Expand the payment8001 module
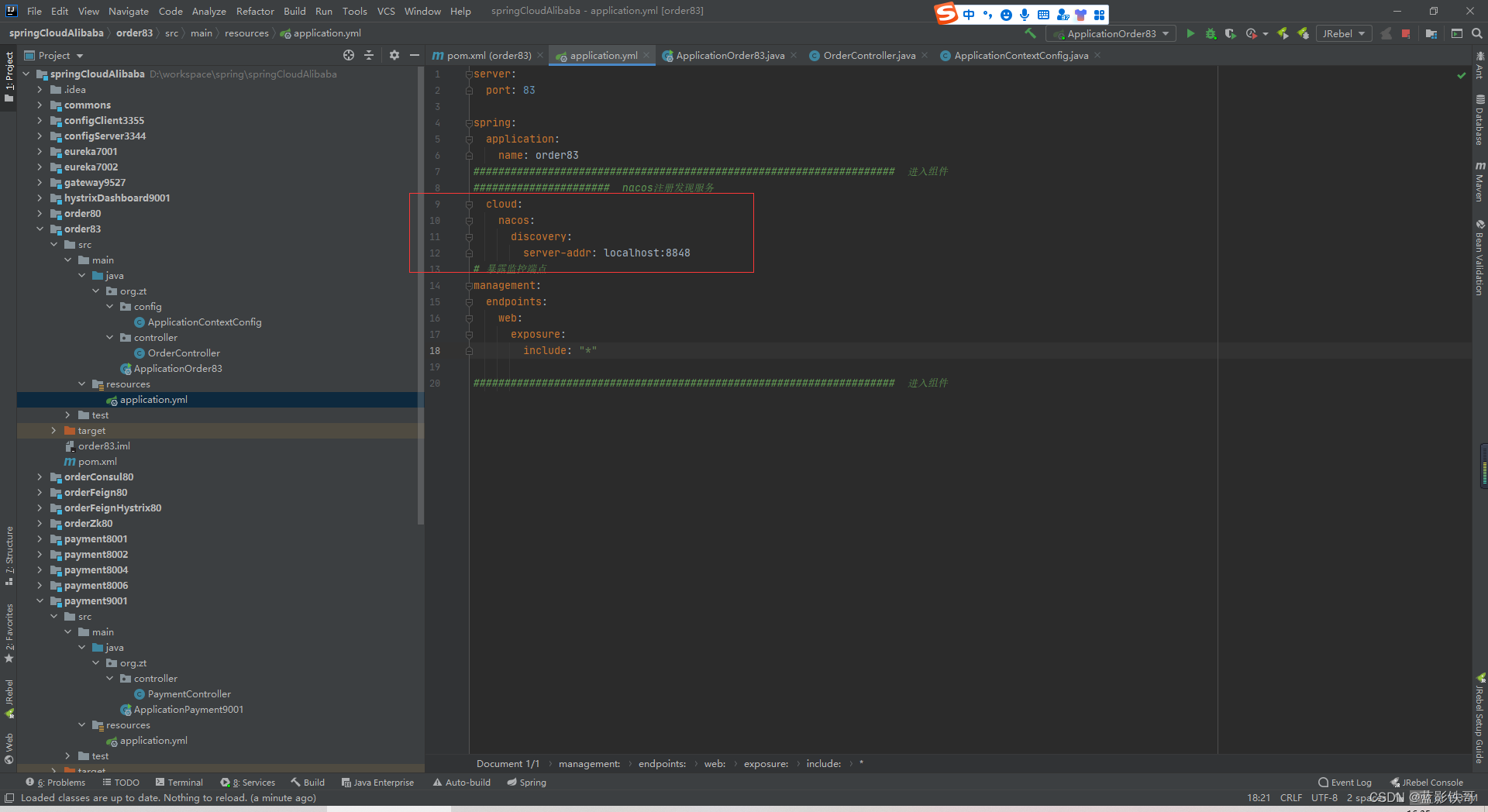 coord(40,538)
